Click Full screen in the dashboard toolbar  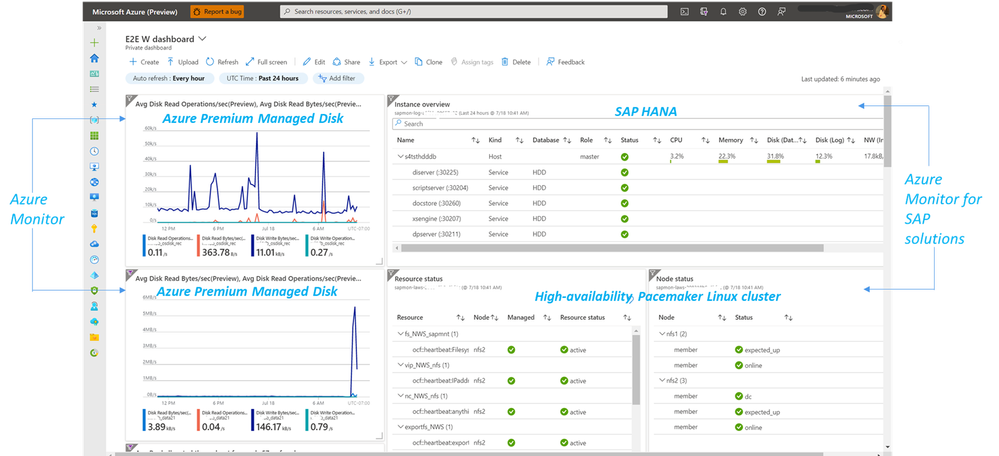pos(266,62)
